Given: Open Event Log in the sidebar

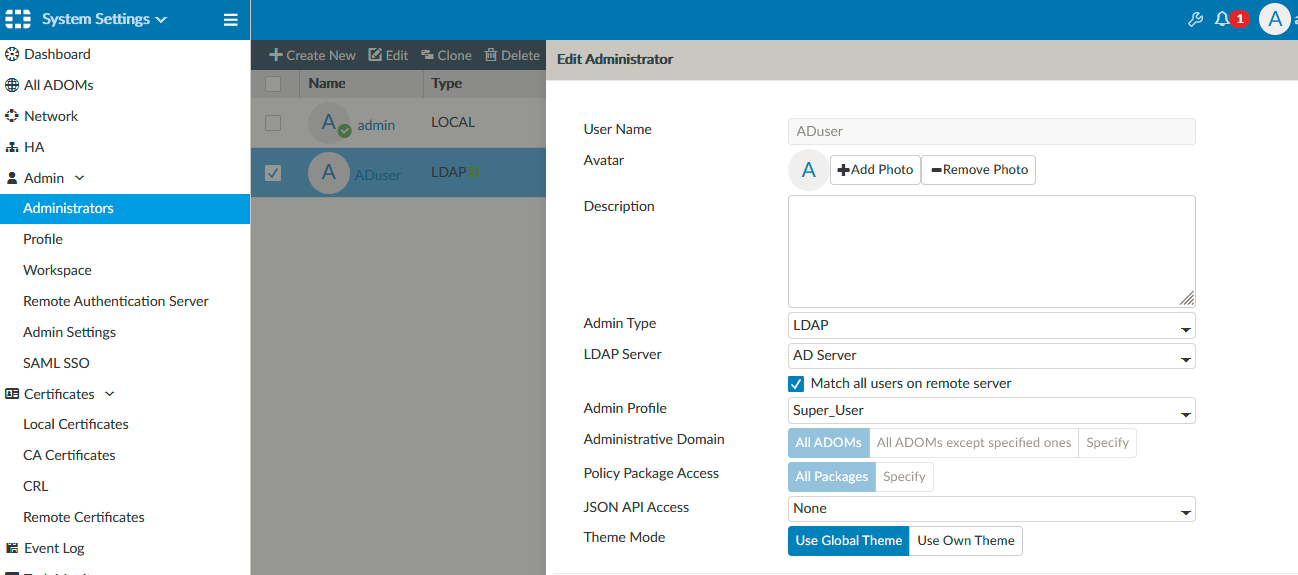Looking at the screenshot, I should pos(54,548).
